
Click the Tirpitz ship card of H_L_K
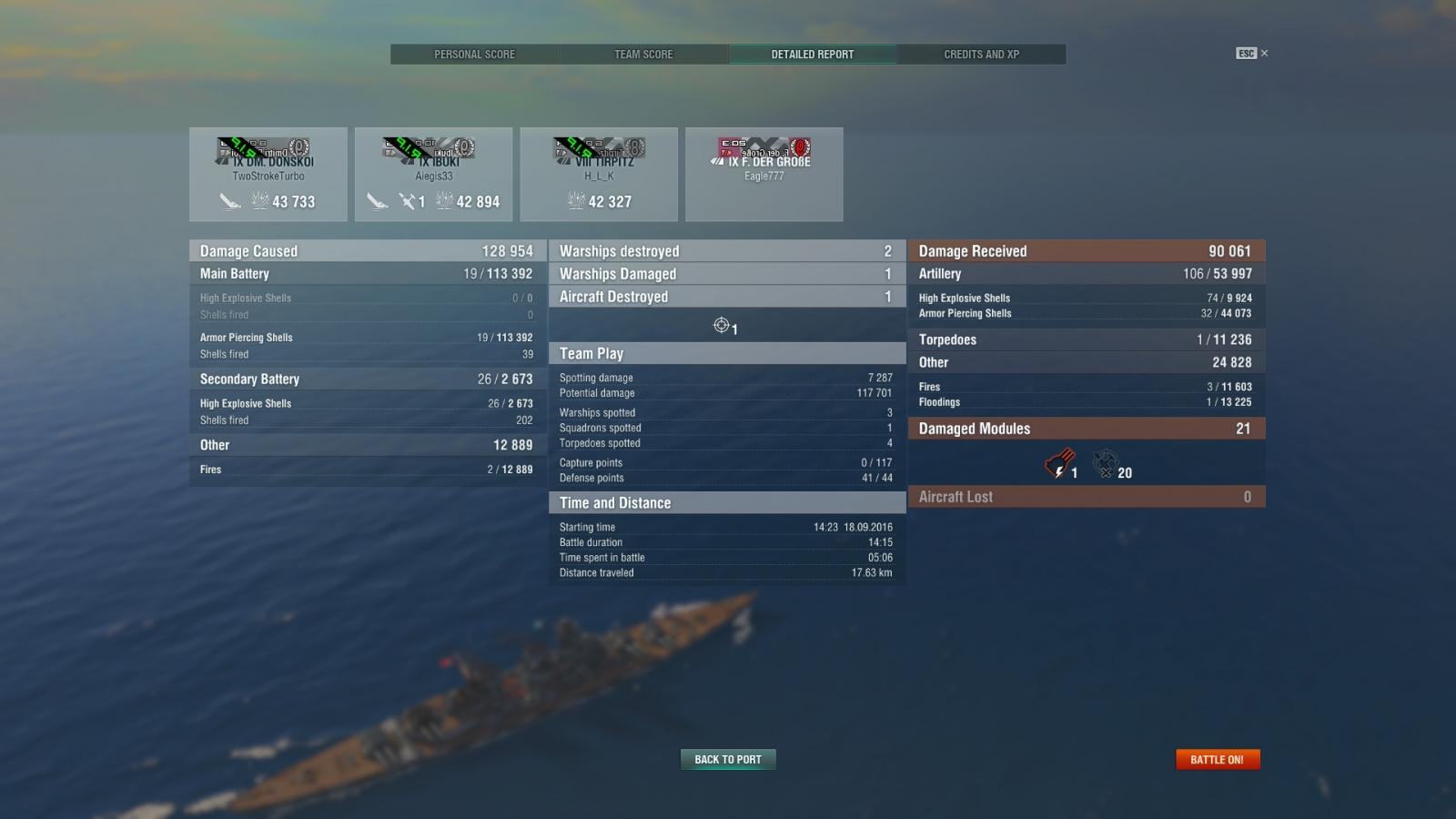(599, 175)
